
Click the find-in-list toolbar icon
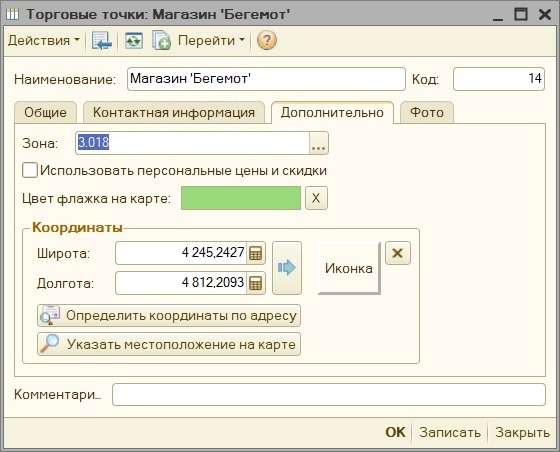pyautogui.click(x=102, y=41)
